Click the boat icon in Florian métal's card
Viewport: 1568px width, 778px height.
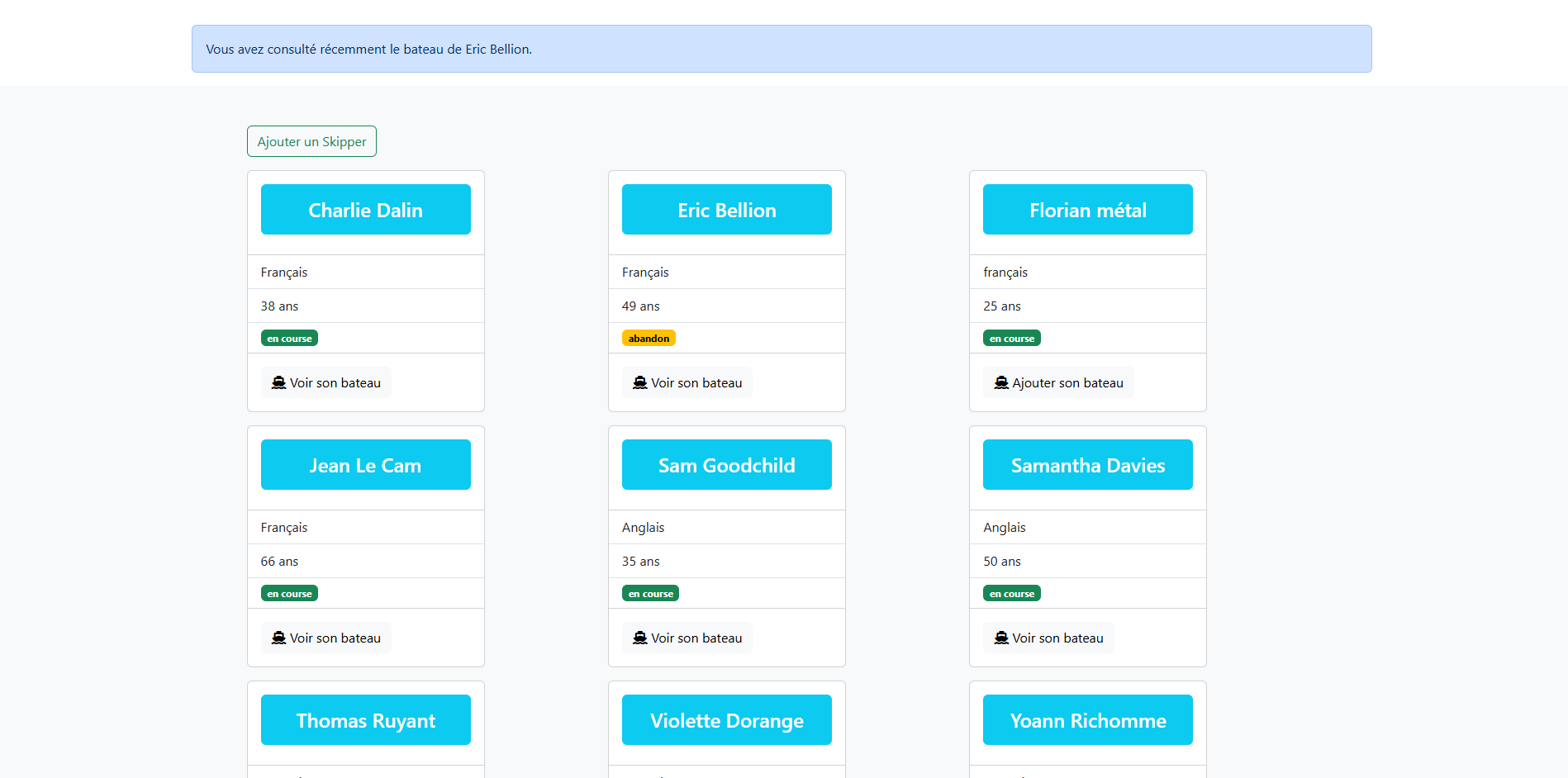pos(1001,382)
